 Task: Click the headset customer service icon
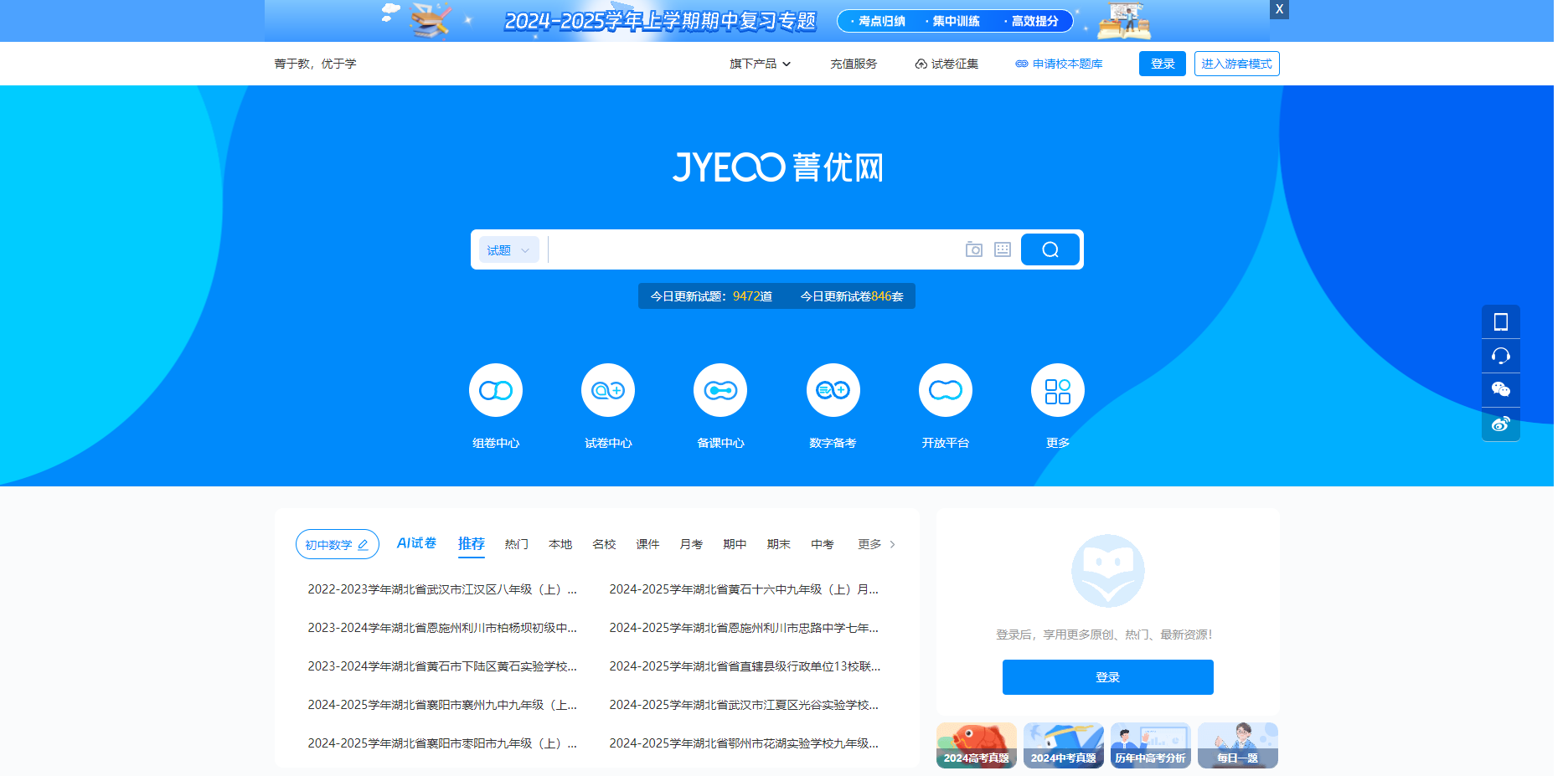(1501, 356)
